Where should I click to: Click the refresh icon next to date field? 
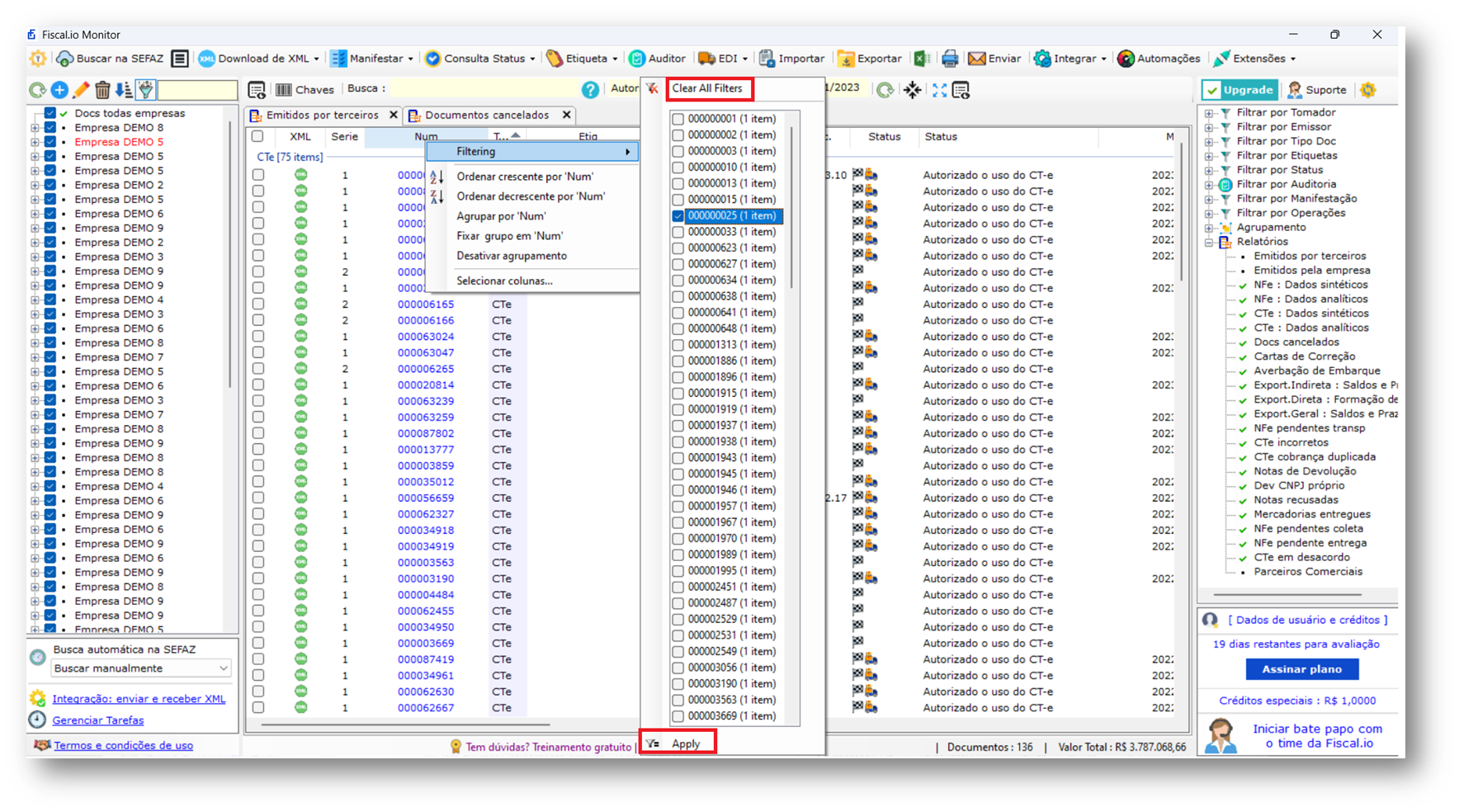point(885,90)
